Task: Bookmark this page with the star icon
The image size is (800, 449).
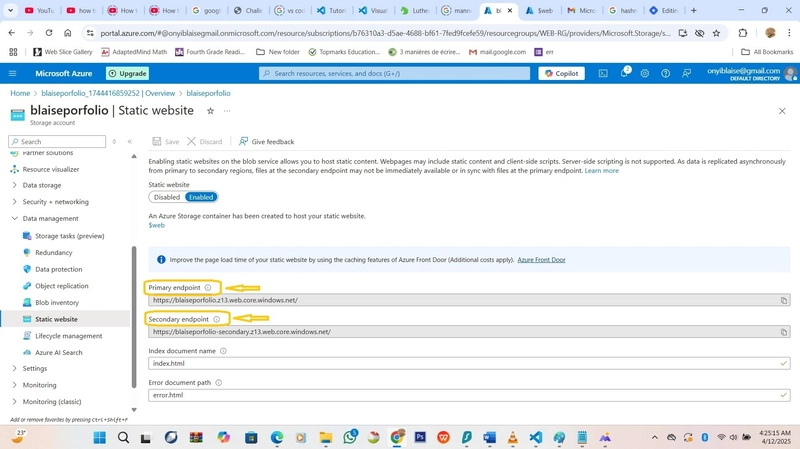Action: pyautogui.click(x=716, y=33)
